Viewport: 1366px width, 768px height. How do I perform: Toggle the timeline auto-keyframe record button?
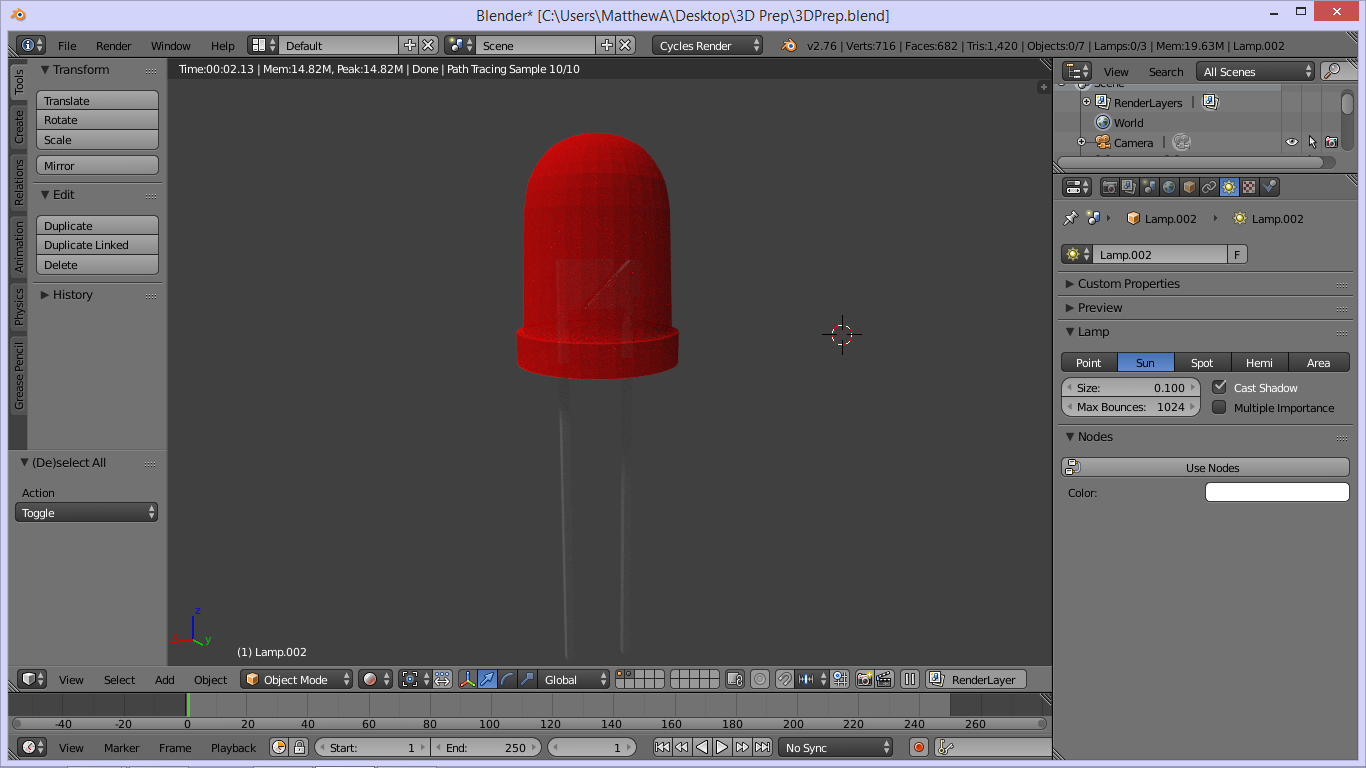pyautogui.click(x=919, y=747)
